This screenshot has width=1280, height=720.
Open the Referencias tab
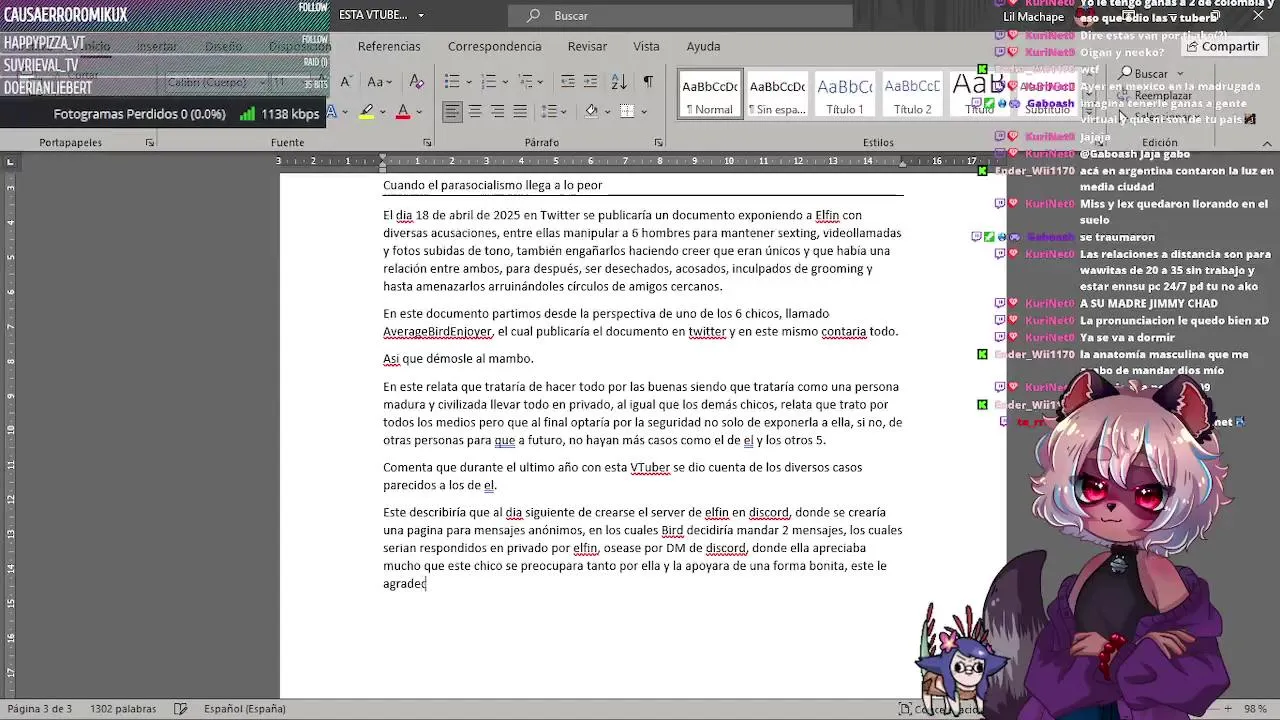pyautogui.click(x=389, y=46)
